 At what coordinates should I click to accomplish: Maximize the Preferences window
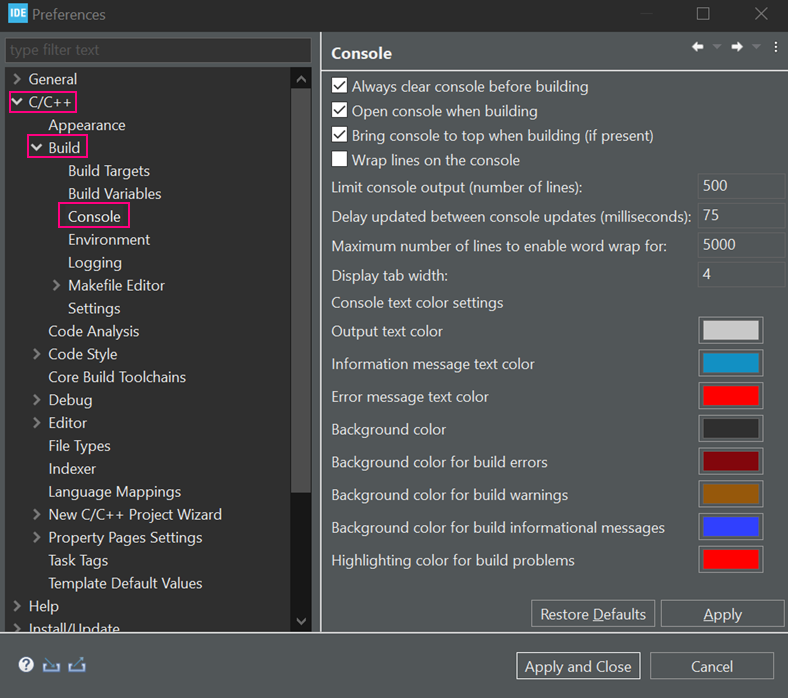coord(703,14)
